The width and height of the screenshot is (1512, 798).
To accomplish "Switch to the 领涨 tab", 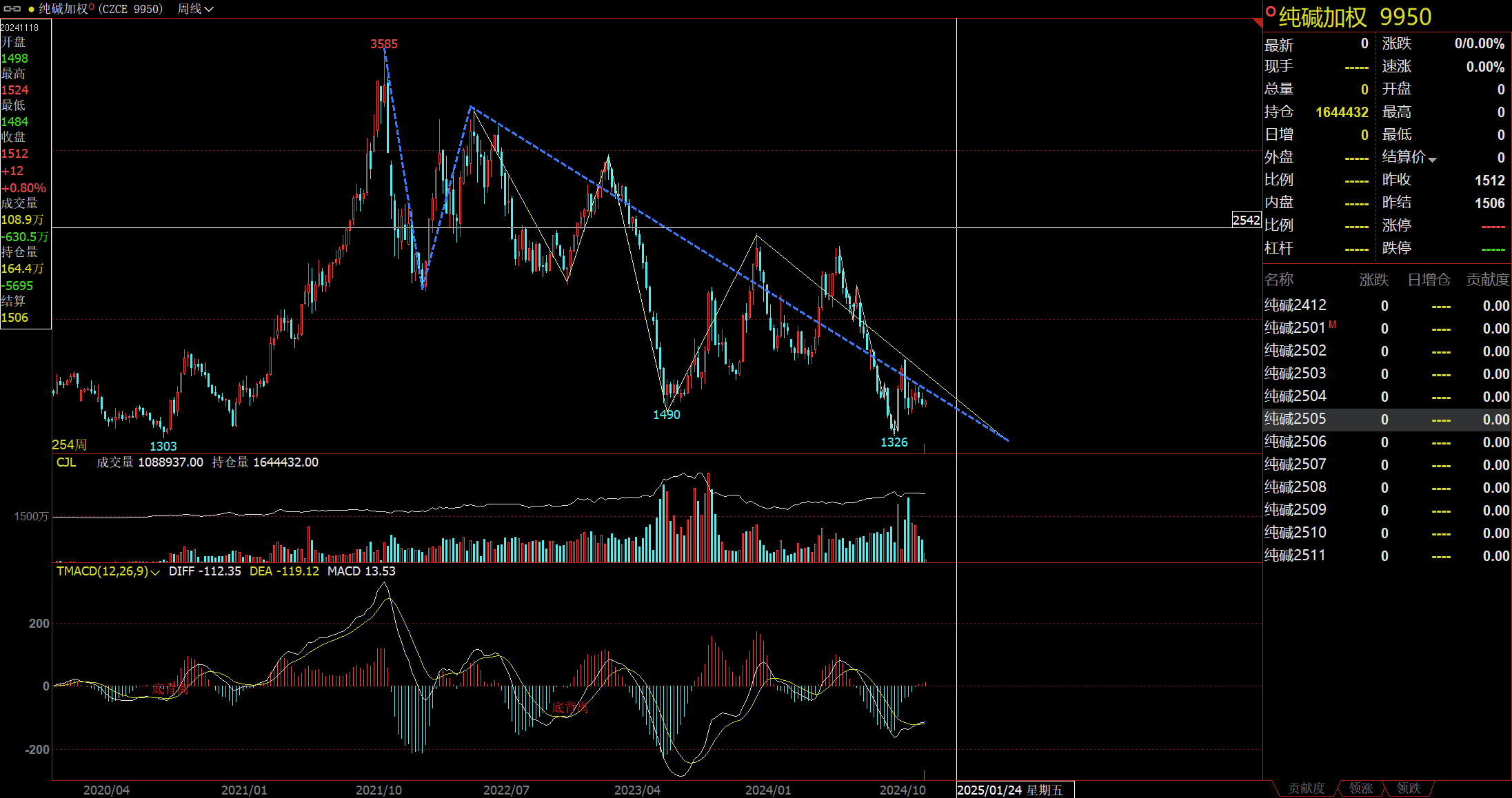I will [1361, 788].
